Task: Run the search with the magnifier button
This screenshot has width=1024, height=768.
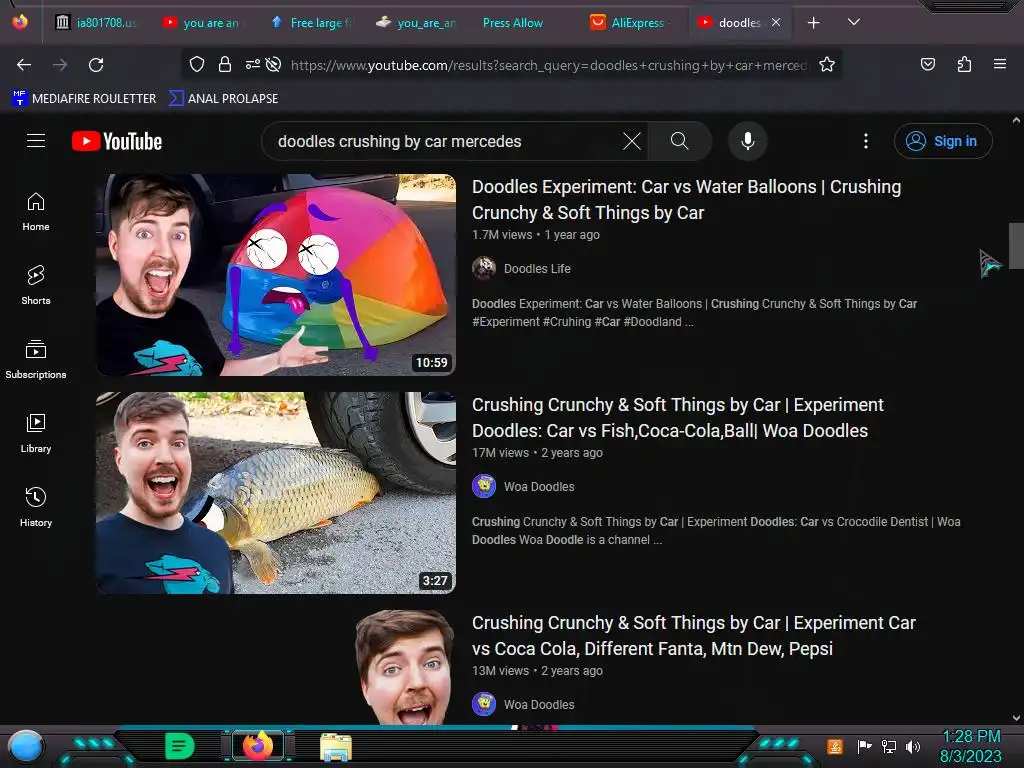Action: pyautogui.click(x=680, y=141)
